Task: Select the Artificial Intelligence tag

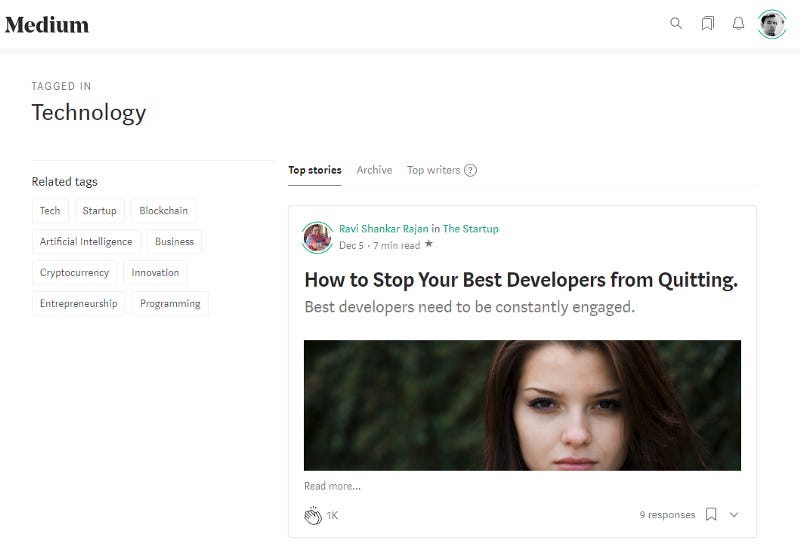Action: click(86, 242)
